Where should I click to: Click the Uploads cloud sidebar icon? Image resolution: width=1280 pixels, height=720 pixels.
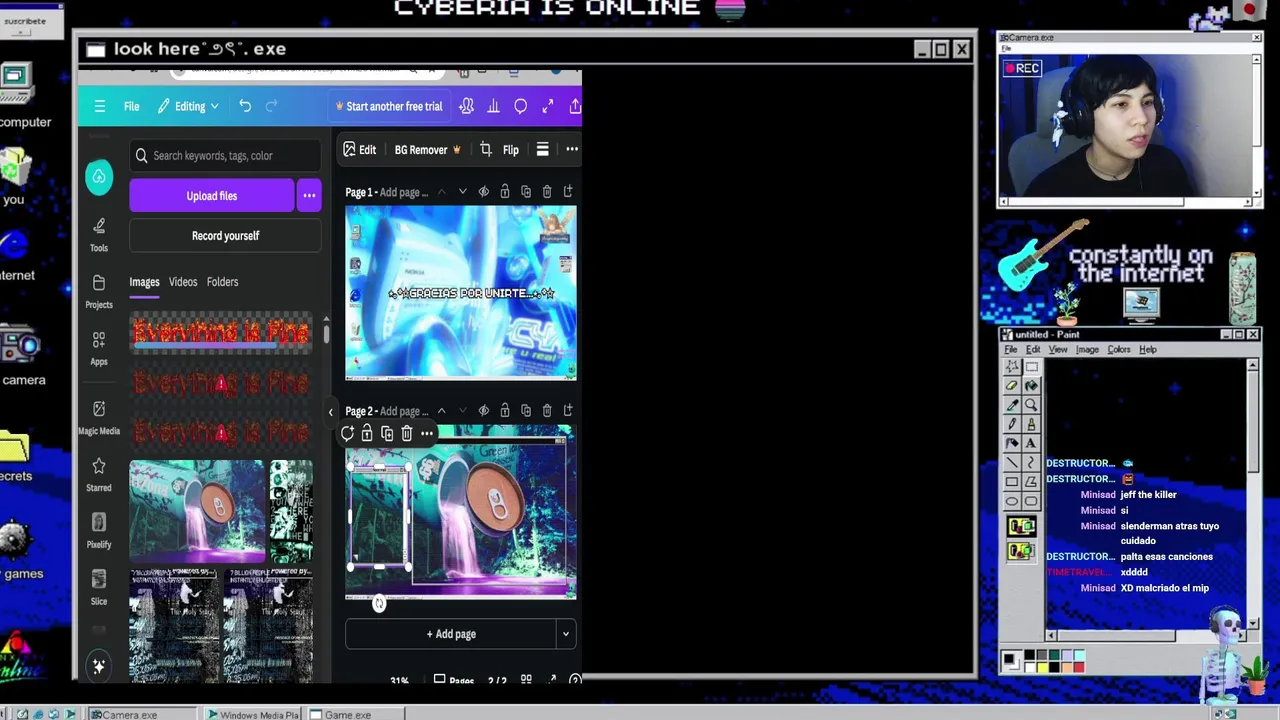[x=99, y=177]
